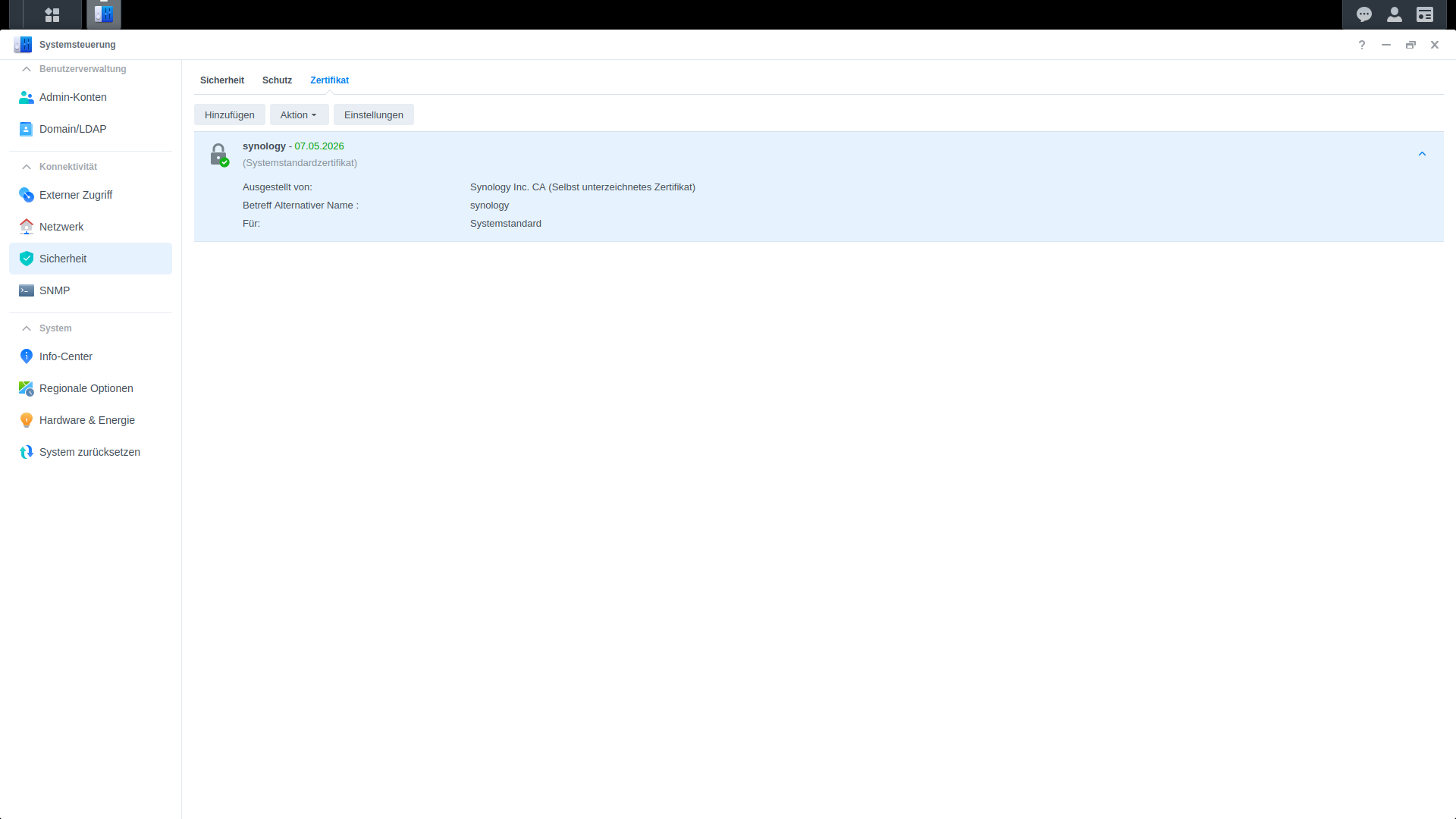Viewport: 1456px width, 819px height.
Task: Click the System zurücksetzen arrows icon
Action: (26, 452)
